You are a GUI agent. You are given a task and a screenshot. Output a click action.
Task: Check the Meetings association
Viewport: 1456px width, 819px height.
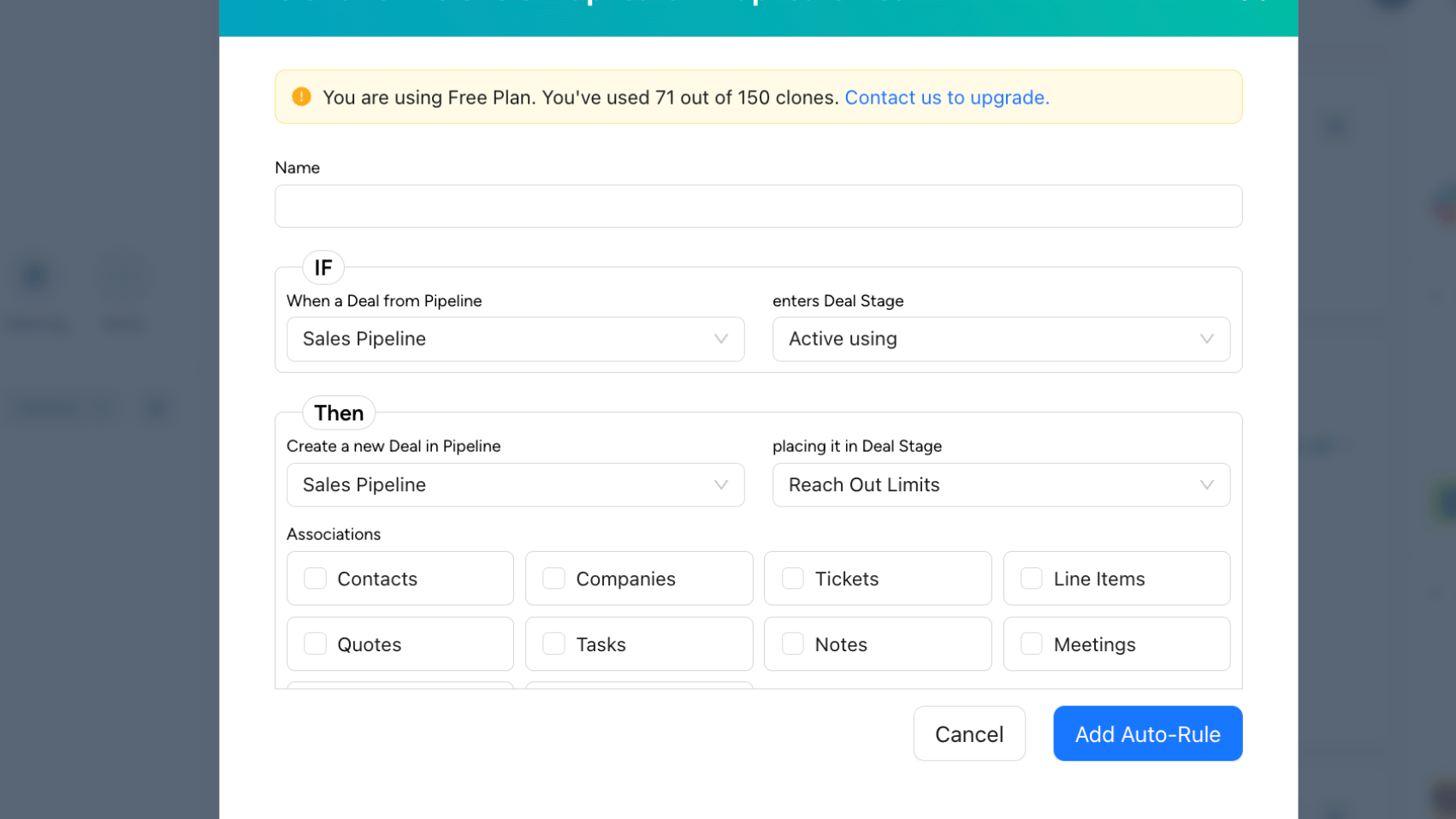1031,644
